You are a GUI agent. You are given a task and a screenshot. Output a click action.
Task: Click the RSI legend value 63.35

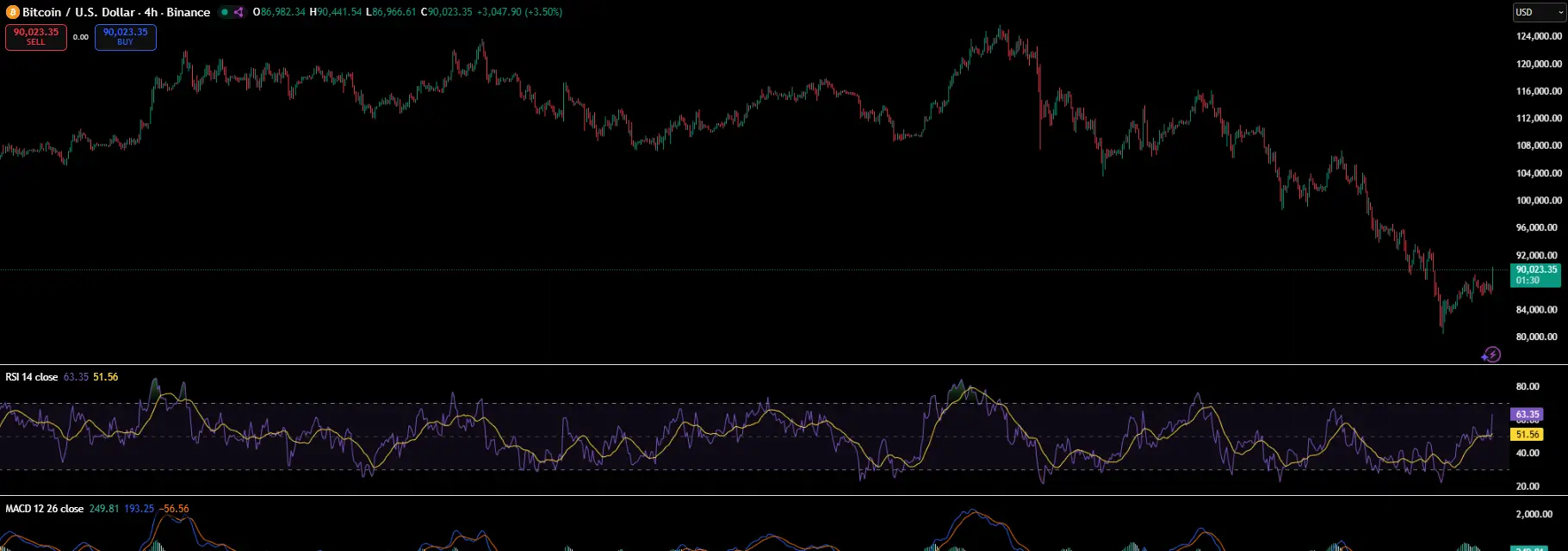click(76, 377)
